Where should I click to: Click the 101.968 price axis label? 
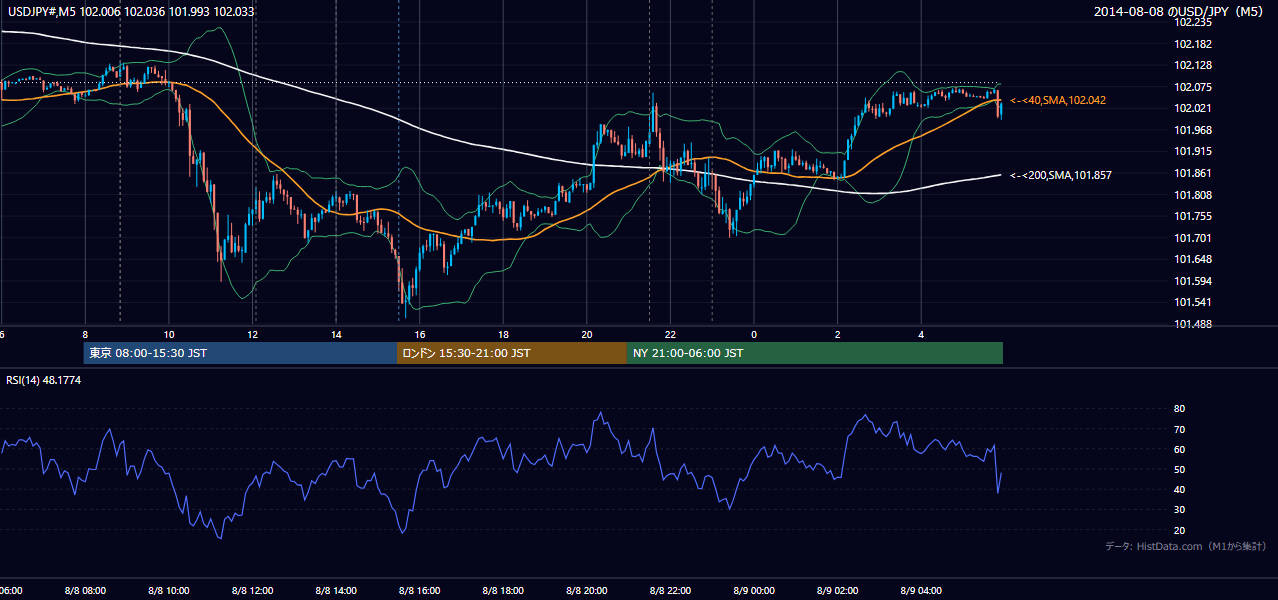(x=1195, y=130)
